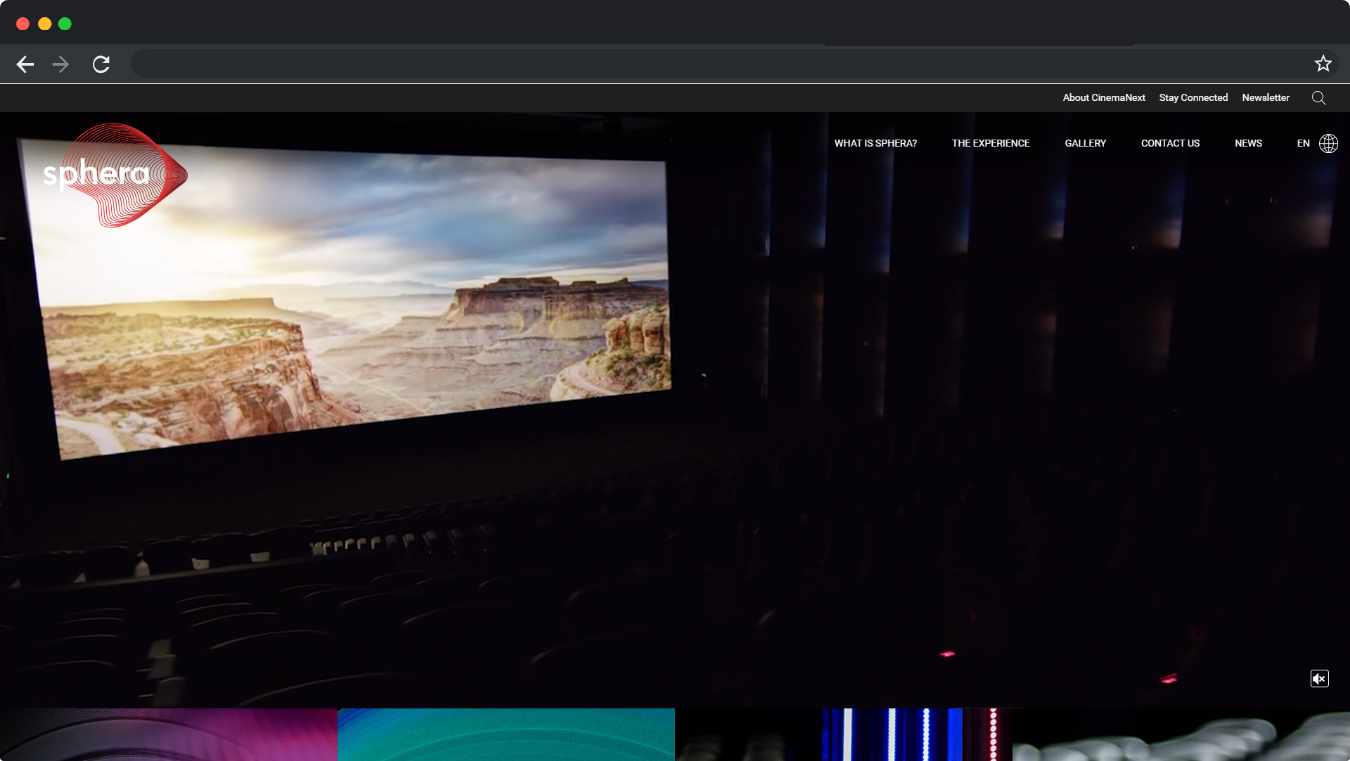Screen dimensions: 1350x761
Task: Navigate to the News section
Action: pos(1248,143)
